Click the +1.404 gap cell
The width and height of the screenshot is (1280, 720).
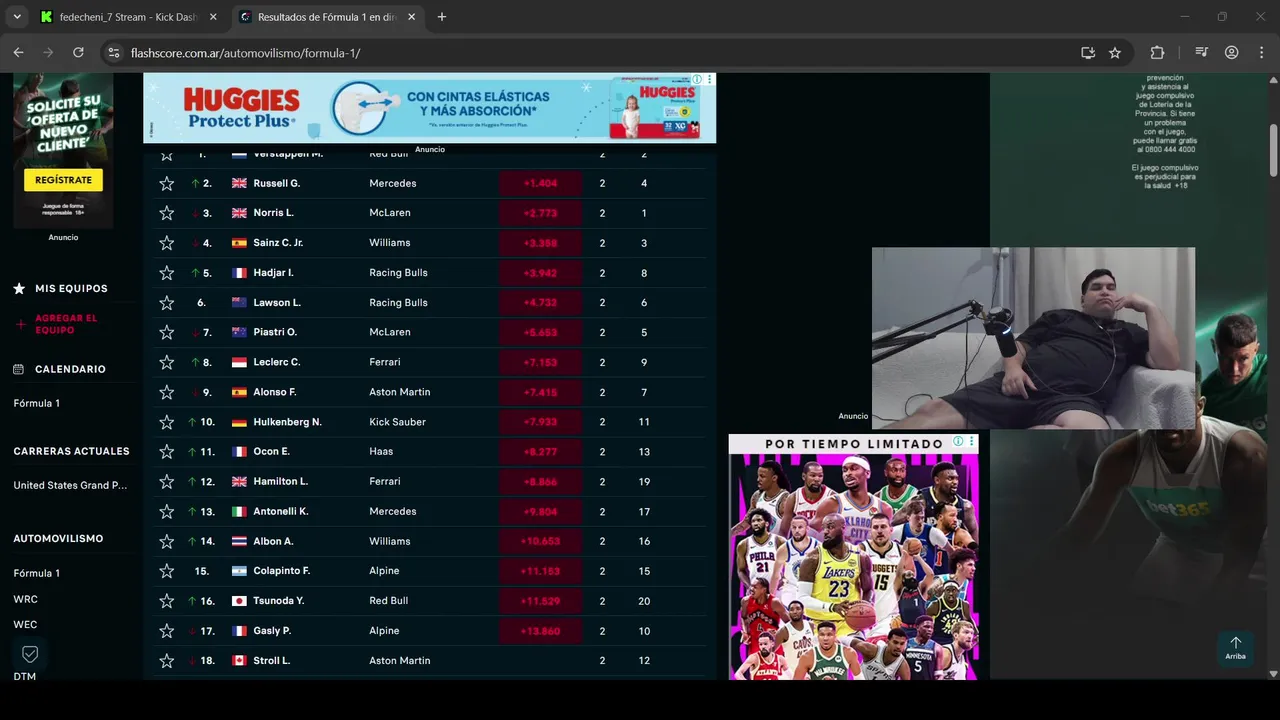[540, 183]
